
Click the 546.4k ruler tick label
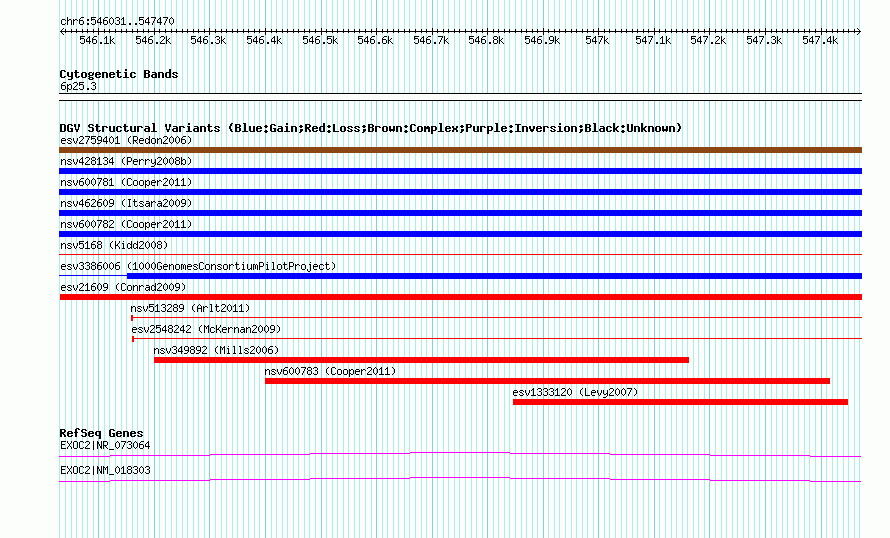tap(264, 40)
